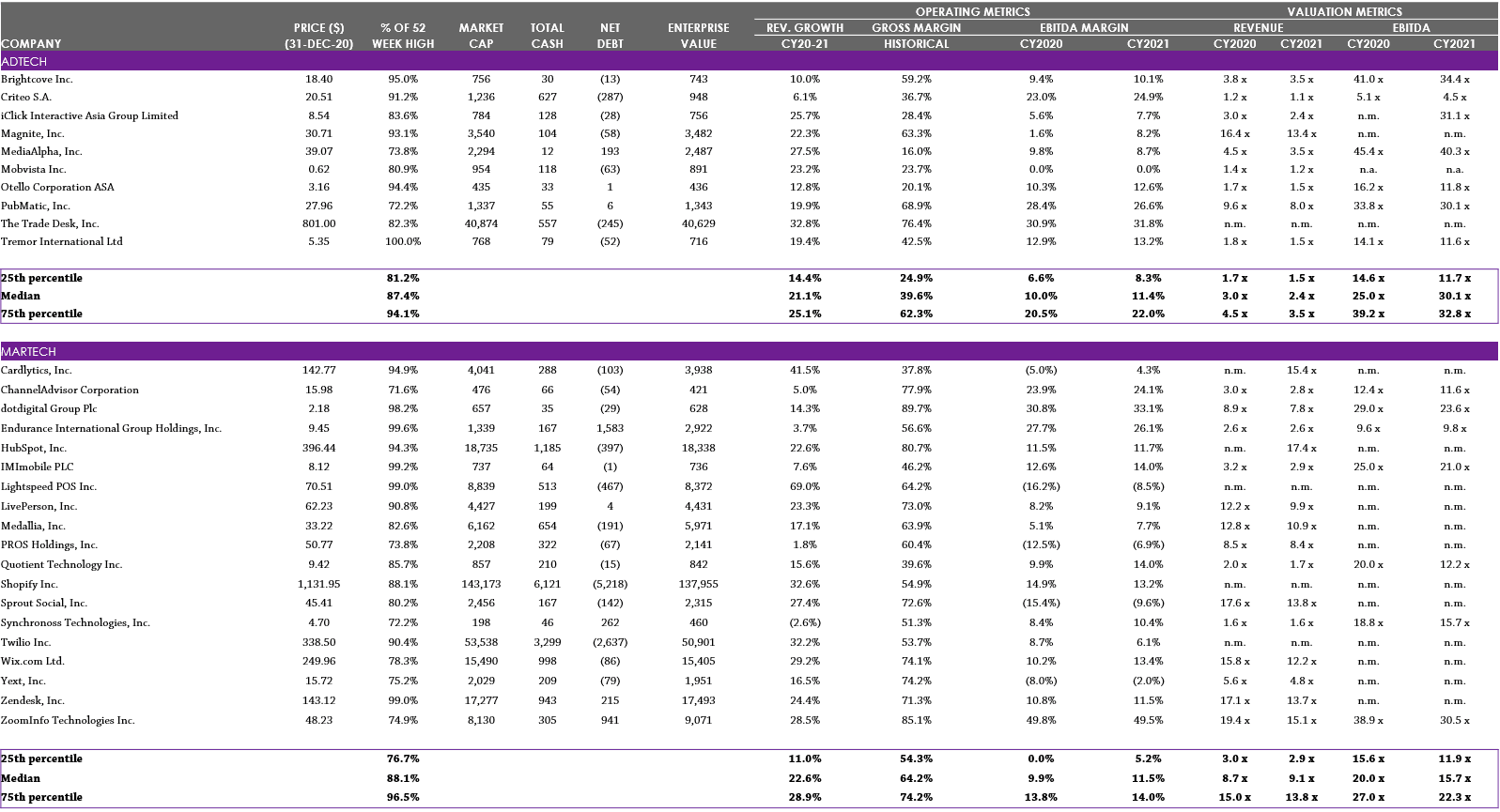The height and width of the screenshot is (812, 1500).
Task: Click the OPERATING METRICS group header
Action: click(973, 12)
